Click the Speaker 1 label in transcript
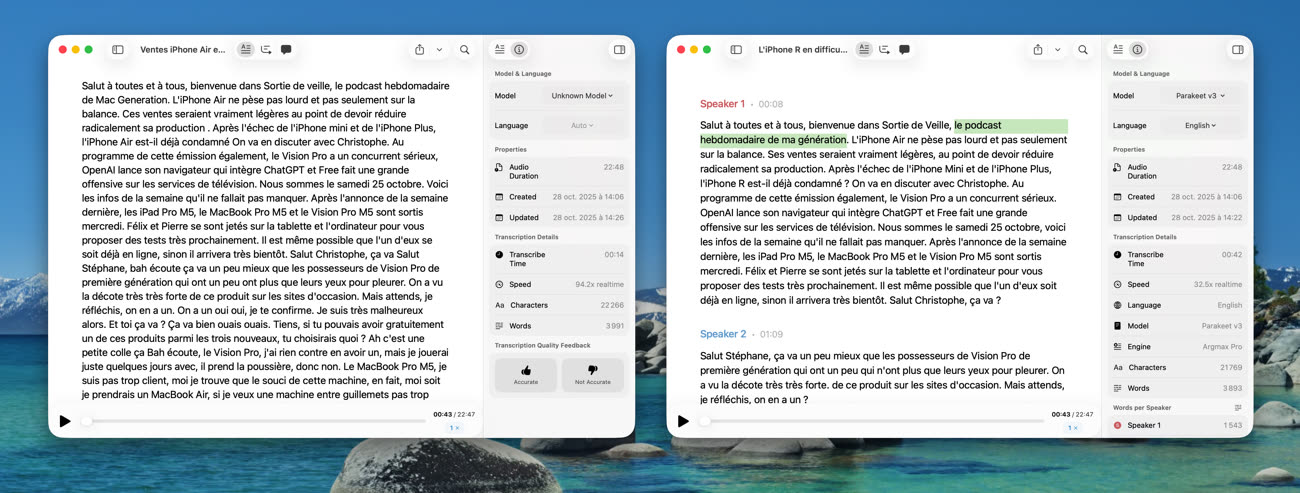Image resolution: width=1300 pixels, height=493 pixels. point(722,104)
